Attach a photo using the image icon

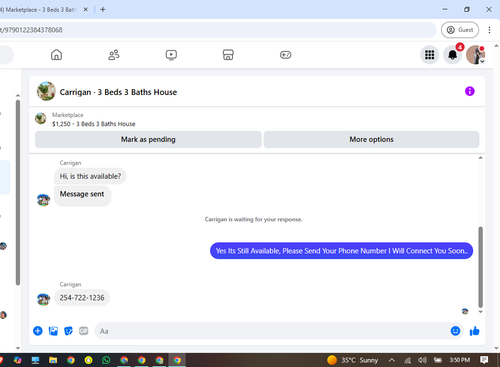53,331
